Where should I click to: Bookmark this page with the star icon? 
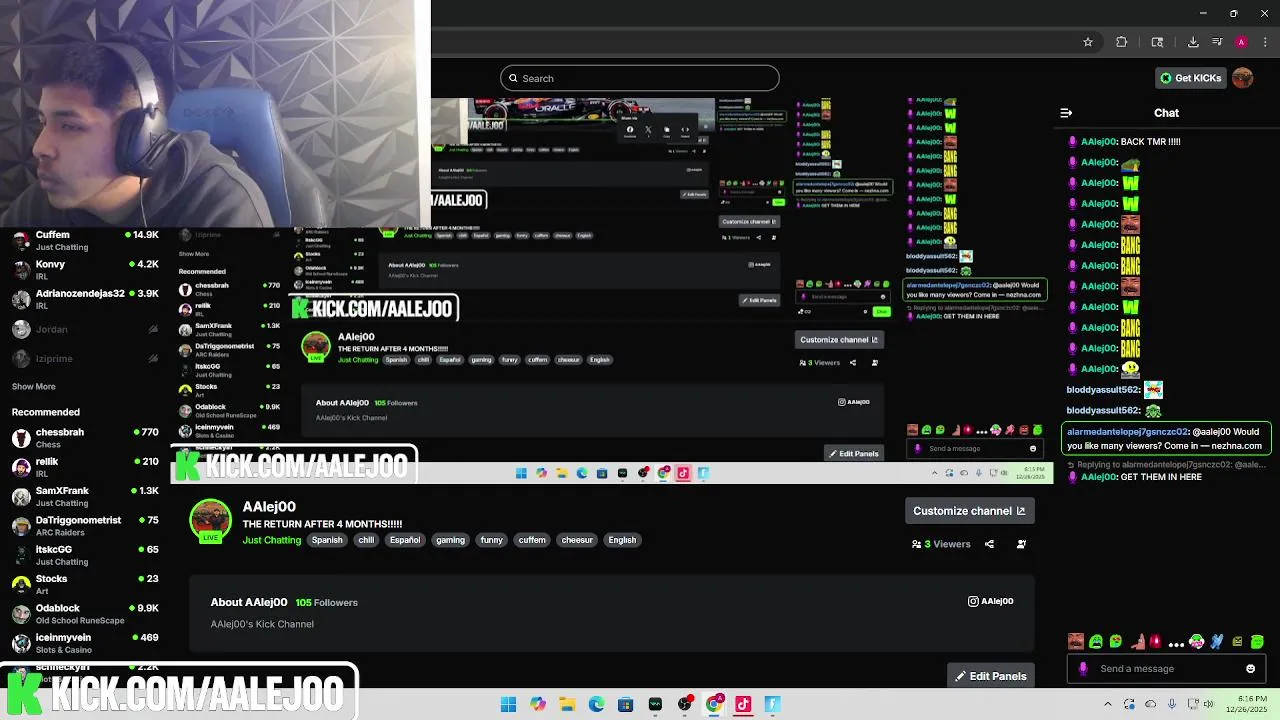pos(1088,42)
